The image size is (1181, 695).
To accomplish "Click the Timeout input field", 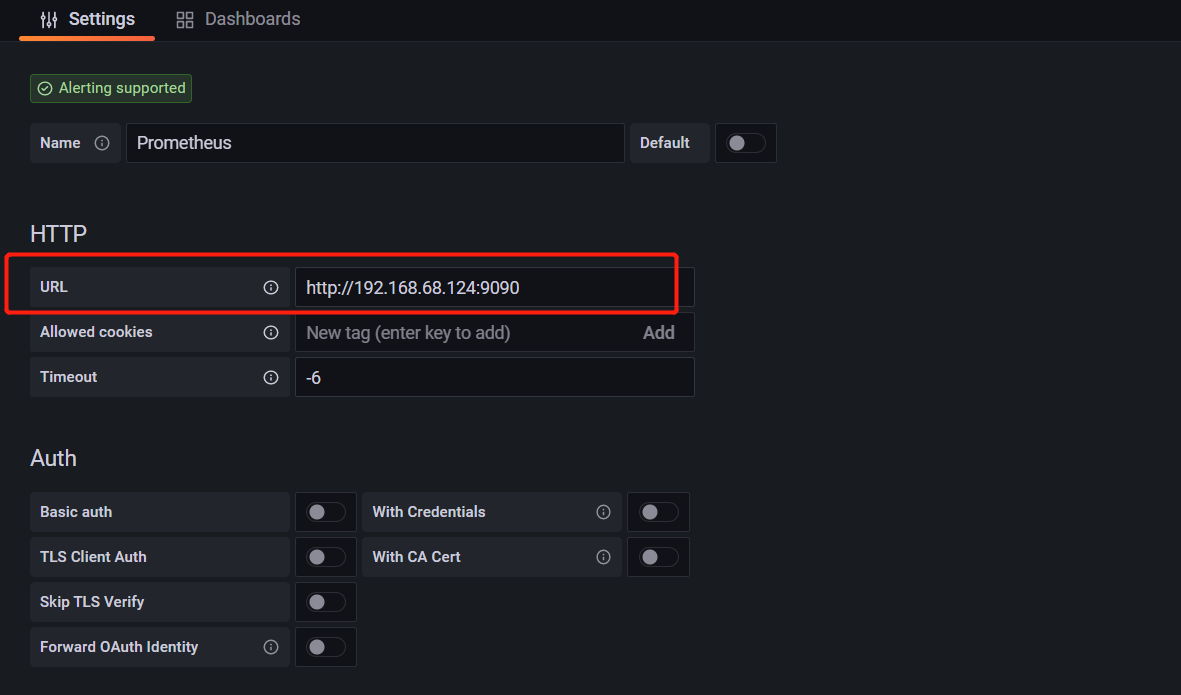I will click(494, 377).
